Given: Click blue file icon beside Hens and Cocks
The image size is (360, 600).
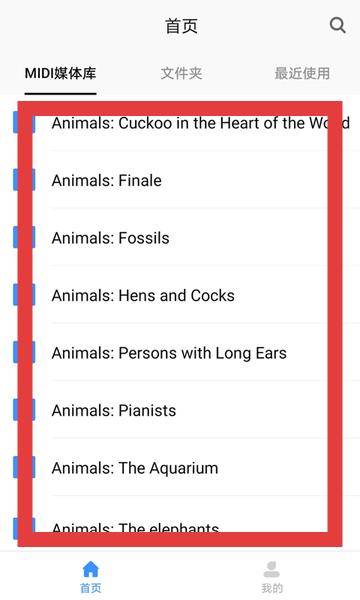Looking at the screenshot, I should point(24,295).
